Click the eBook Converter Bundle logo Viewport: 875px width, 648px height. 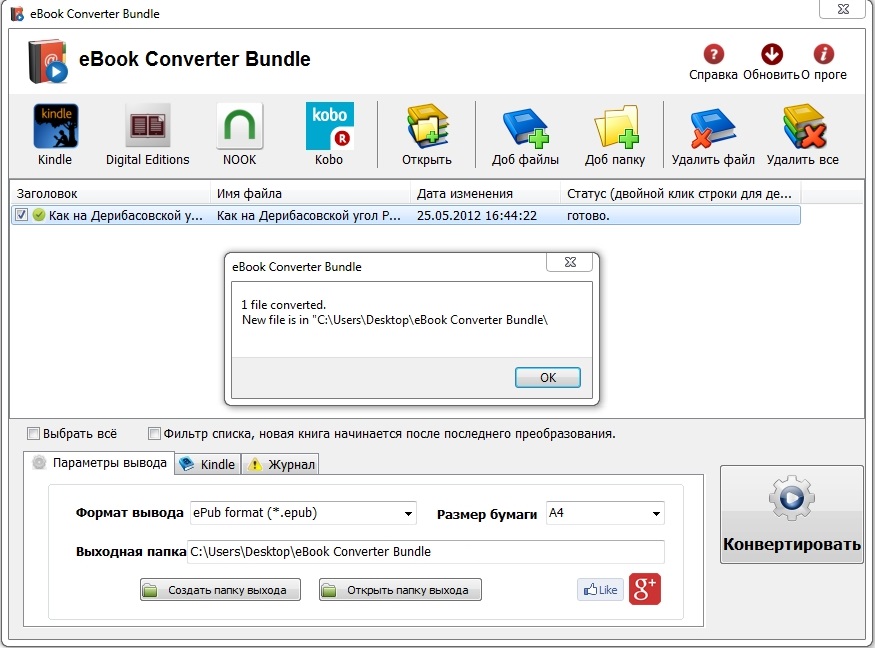[x=48, y=61]
